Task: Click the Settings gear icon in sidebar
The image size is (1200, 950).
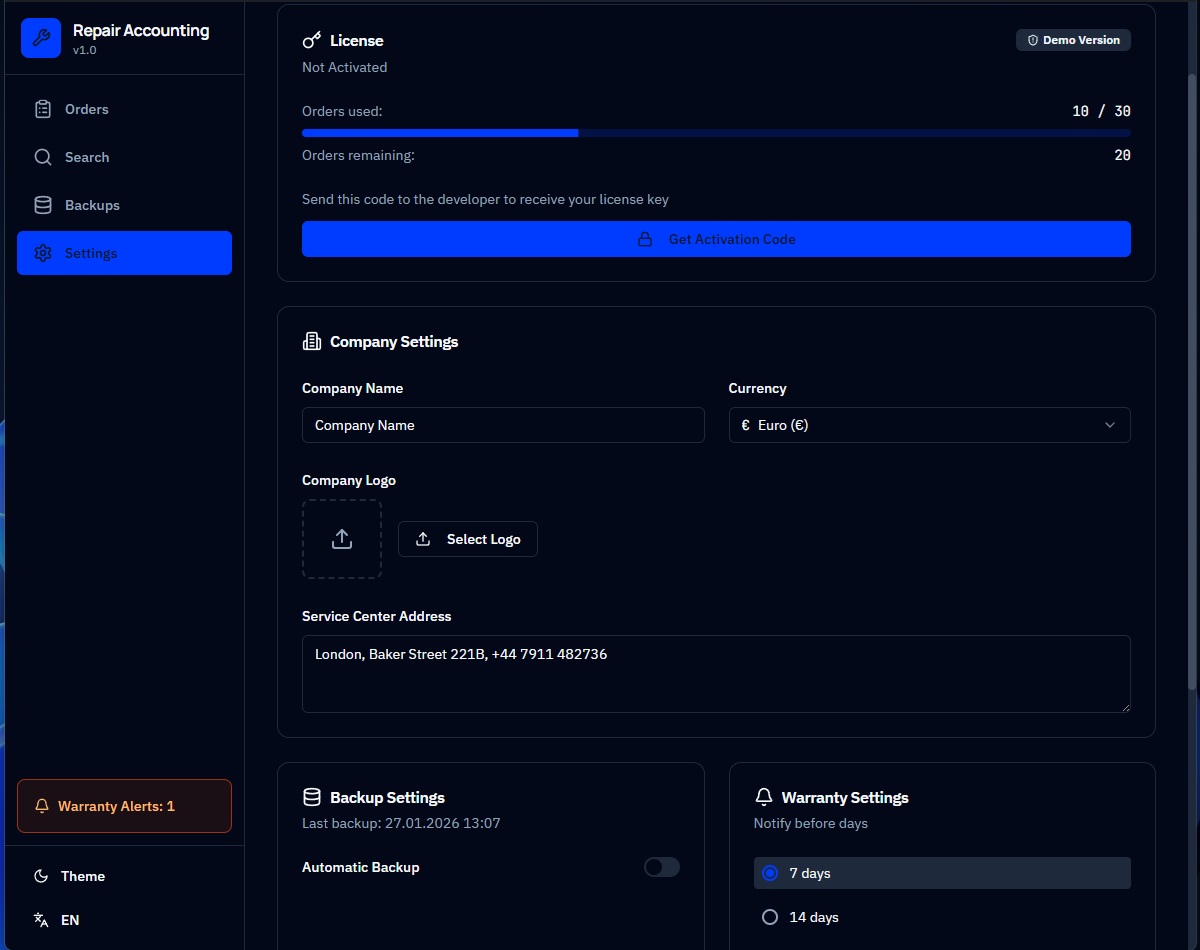Action: [x=43, y=253]
